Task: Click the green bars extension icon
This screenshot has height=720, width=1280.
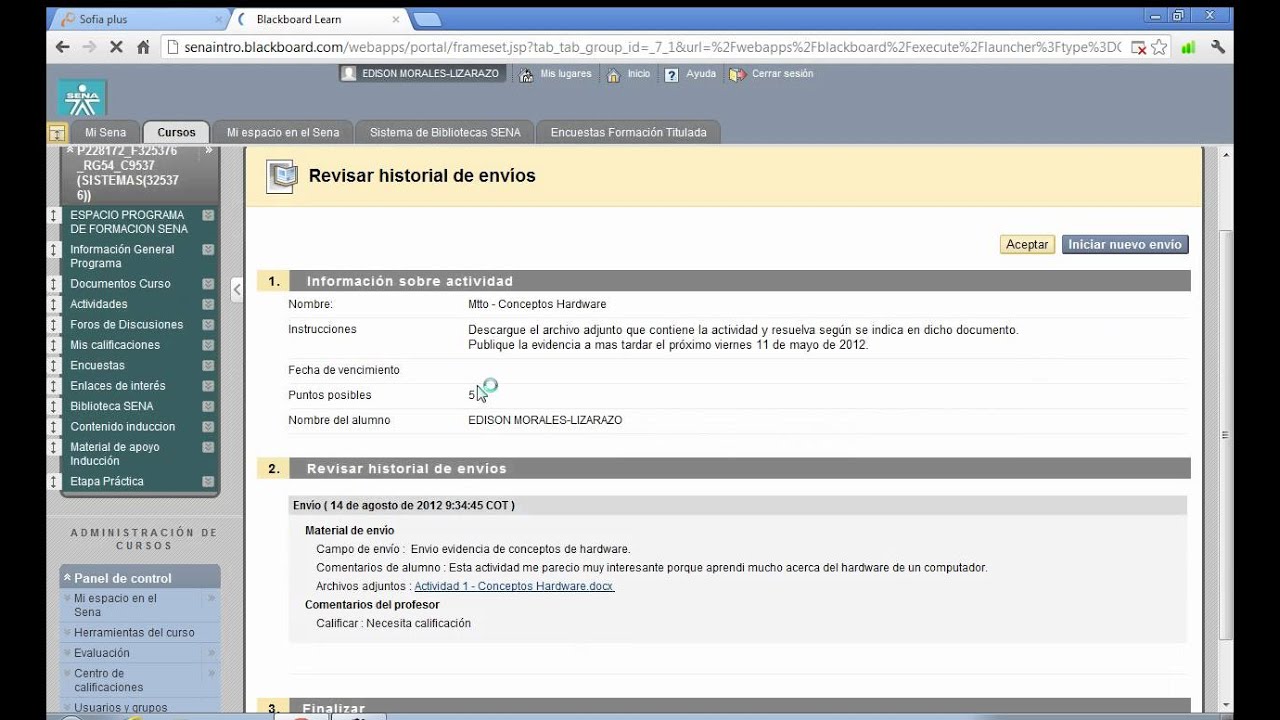Action: tap(1189, 47)
